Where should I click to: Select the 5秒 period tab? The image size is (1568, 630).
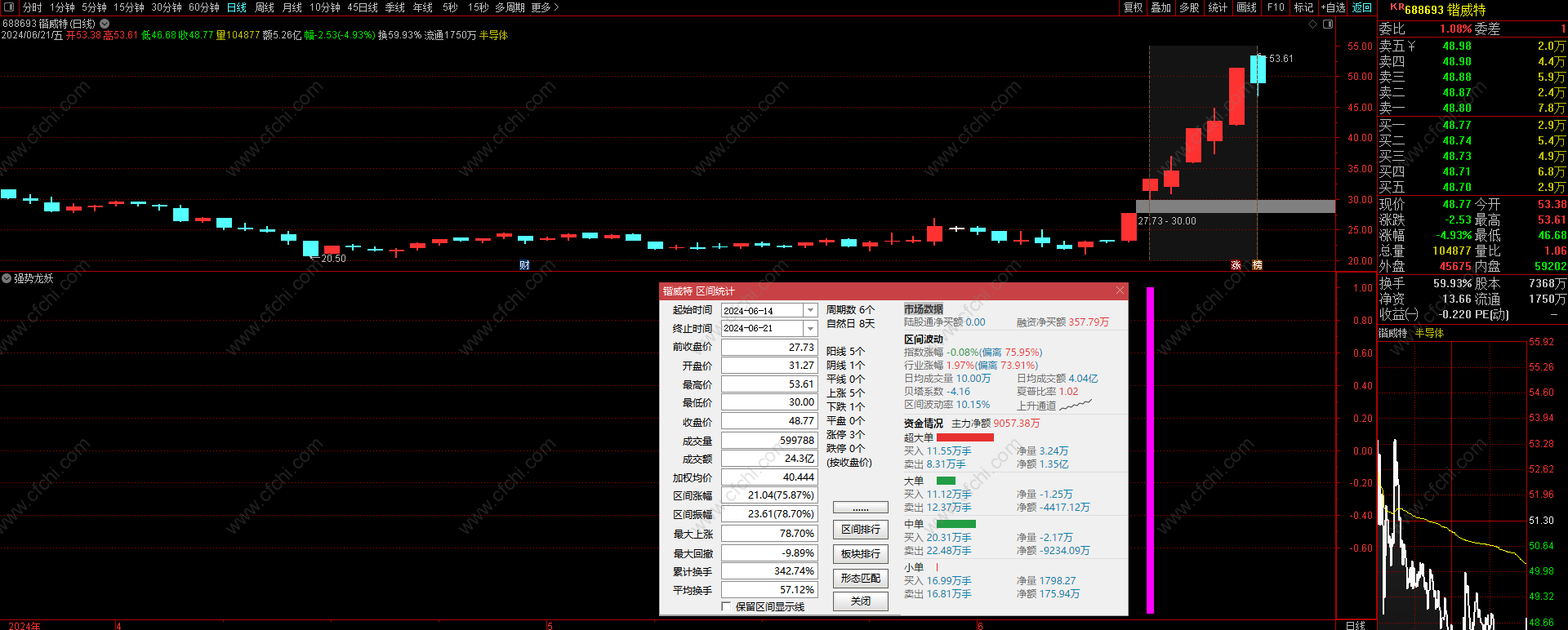pos(450,7)
